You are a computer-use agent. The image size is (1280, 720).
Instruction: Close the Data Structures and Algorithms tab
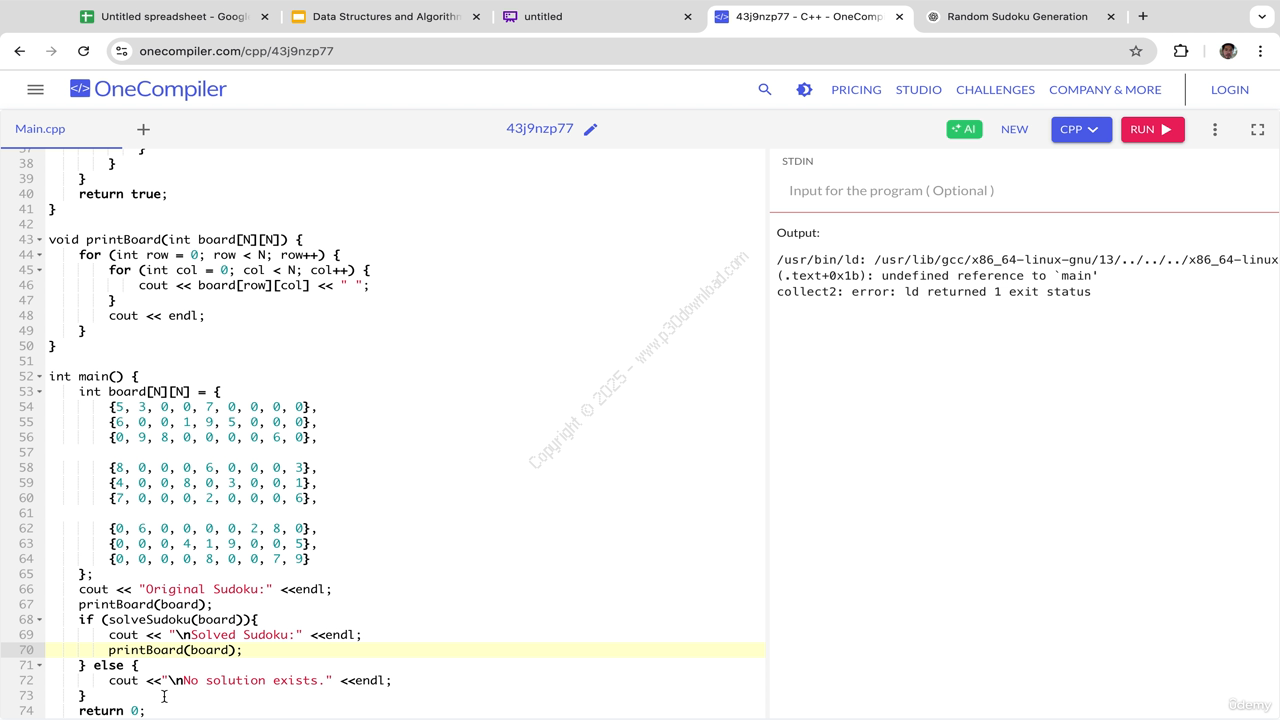coord(476,17)
